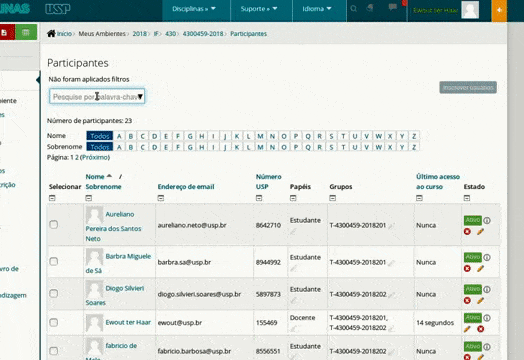Unenrol Barbra Miguele with red X icon
This screenshot has height=360, width=524.
click(467, 268)
